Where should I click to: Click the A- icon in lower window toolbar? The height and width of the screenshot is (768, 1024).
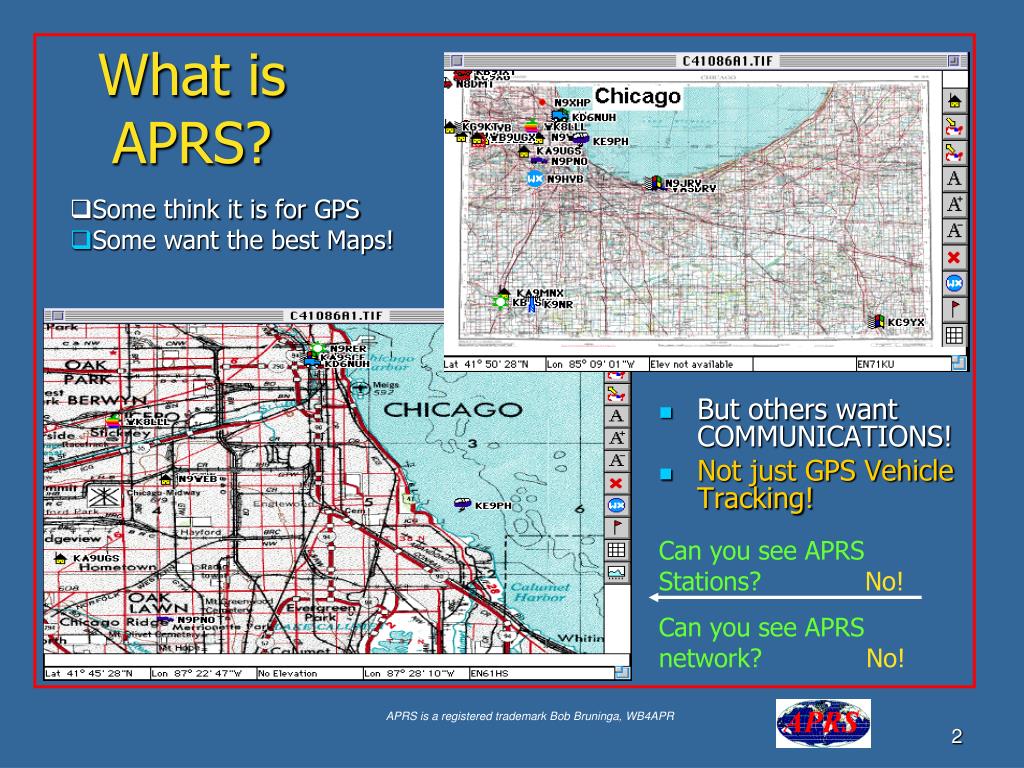click(x=616, y=460)
